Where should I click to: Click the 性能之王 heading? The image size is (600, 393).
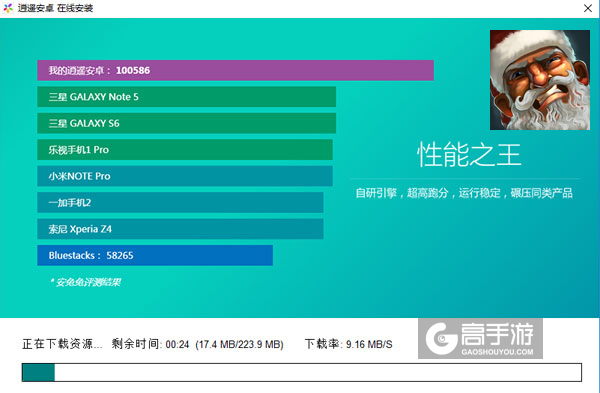click(x=469, y=155)
